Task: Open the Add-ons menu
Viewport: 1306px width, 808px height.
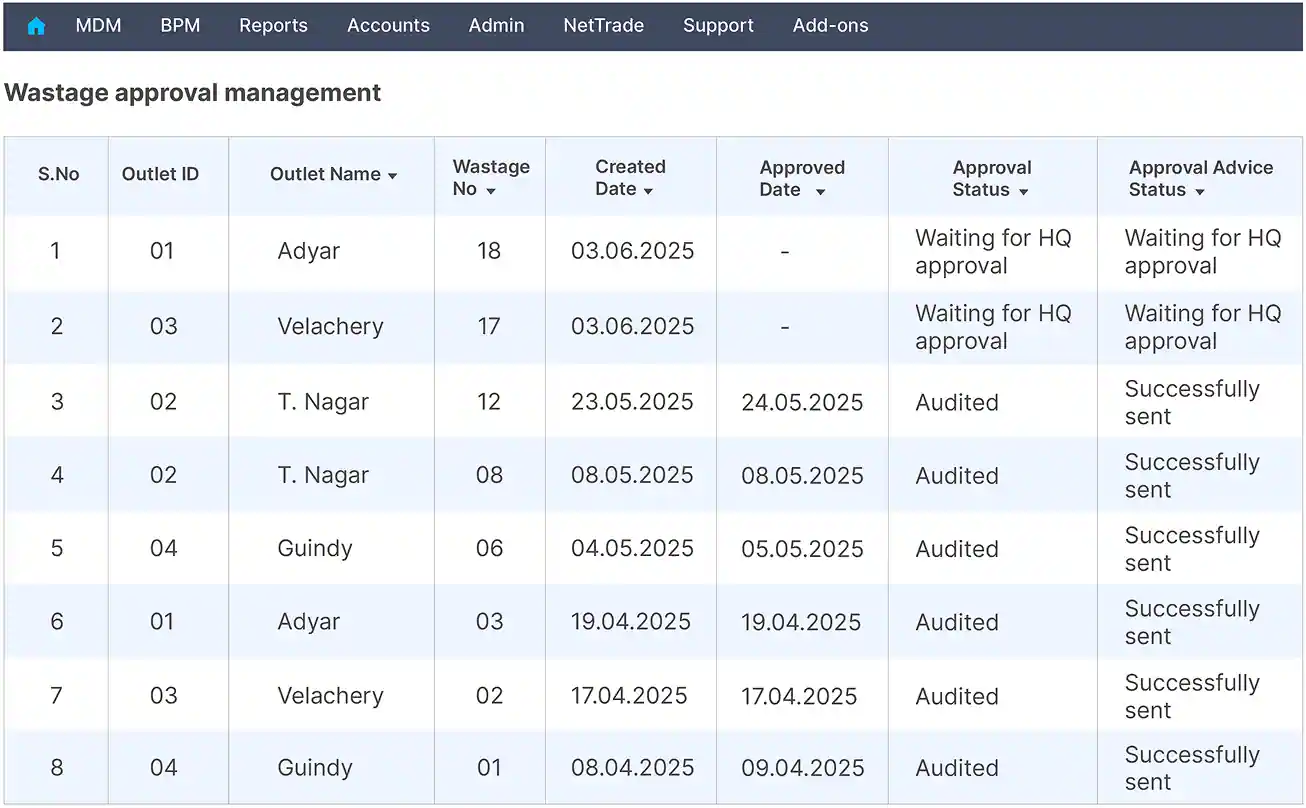Action: pyautogui.click(x=830, y=25)
